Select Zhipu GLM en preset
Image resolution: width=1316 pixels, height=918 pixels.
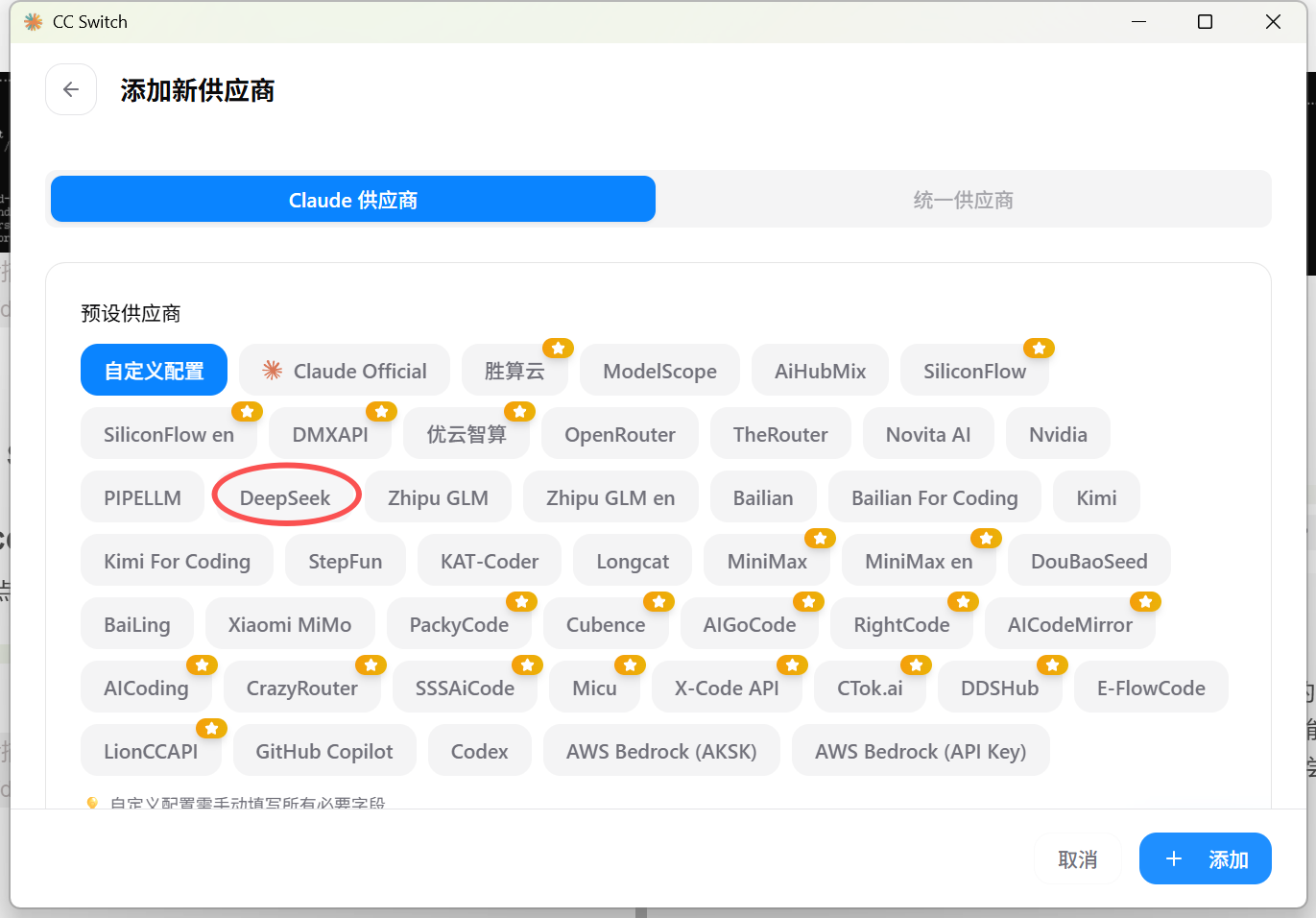click(x=610, y=496)
